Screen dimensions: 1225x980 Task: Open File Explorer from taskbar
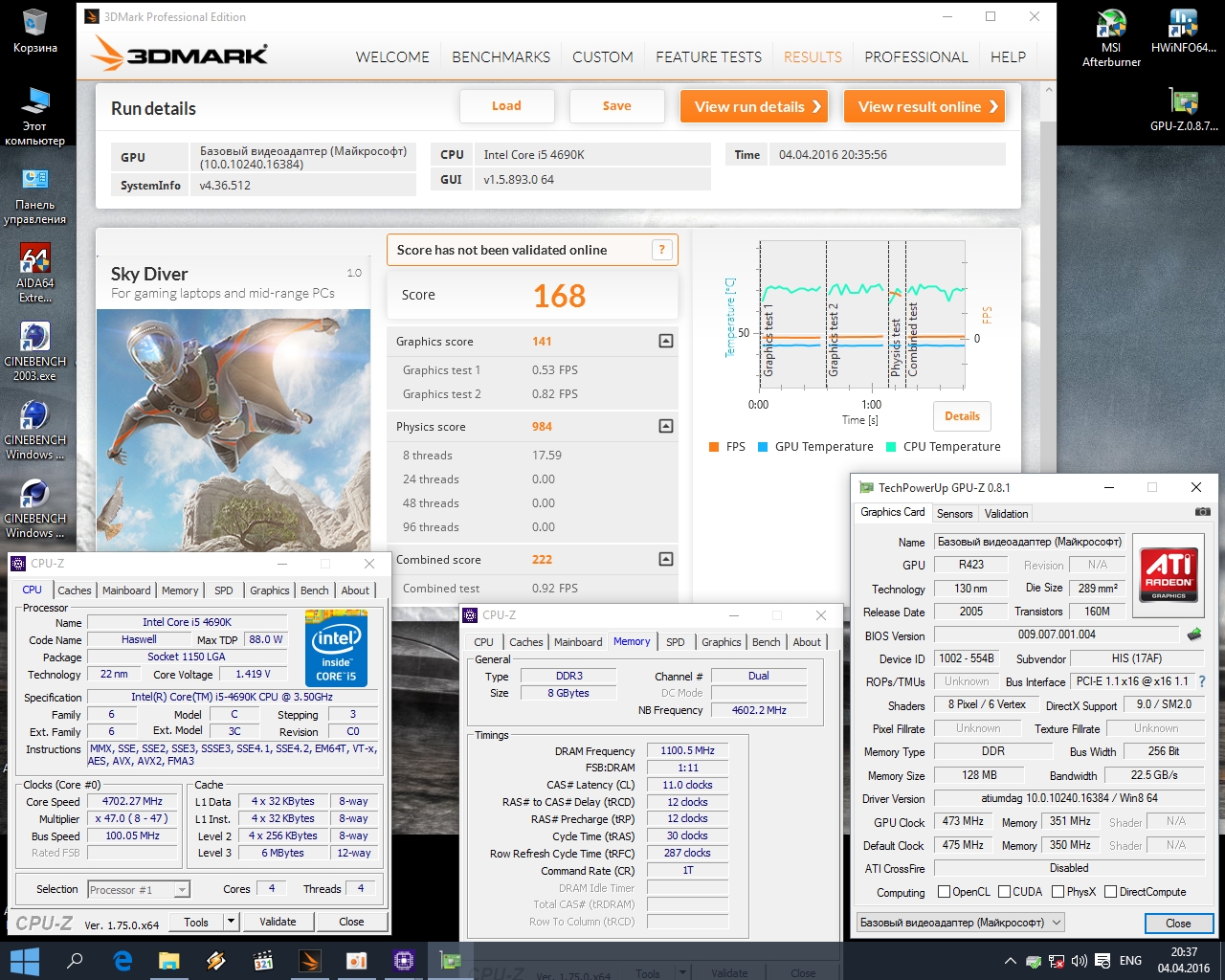tap(169, 961)
